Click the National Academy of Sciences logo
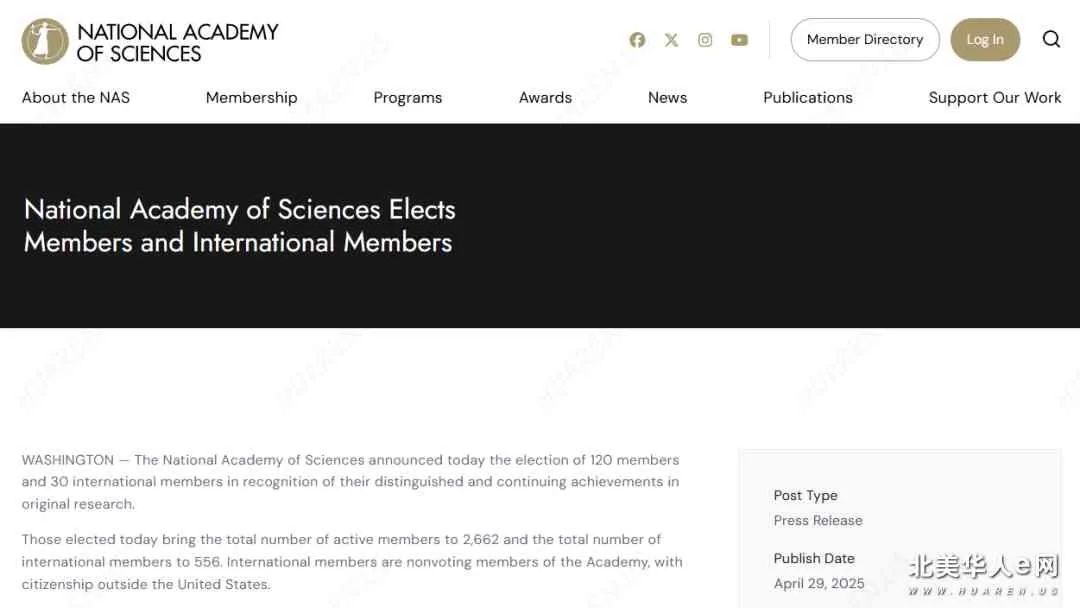The height and width of the screenshot is (608, 1080). pos(45,41)
